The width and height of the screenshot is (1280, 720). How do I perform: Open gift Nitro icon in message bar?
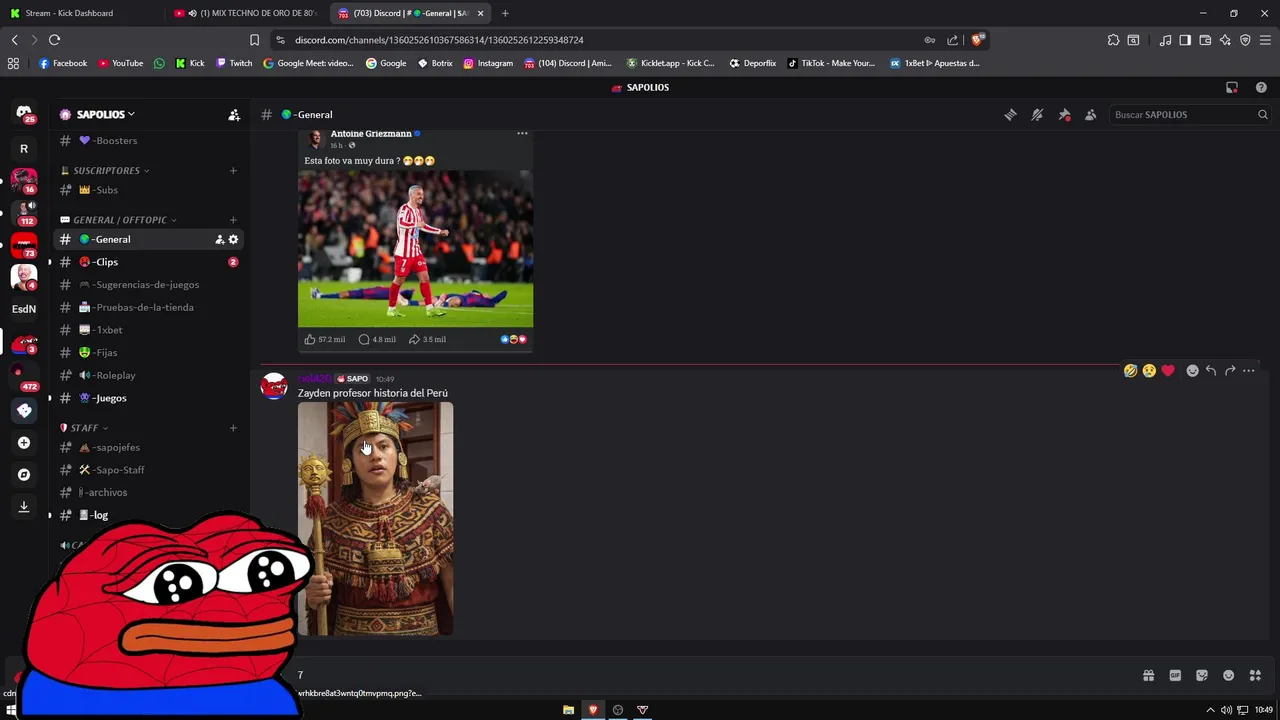1148,676
